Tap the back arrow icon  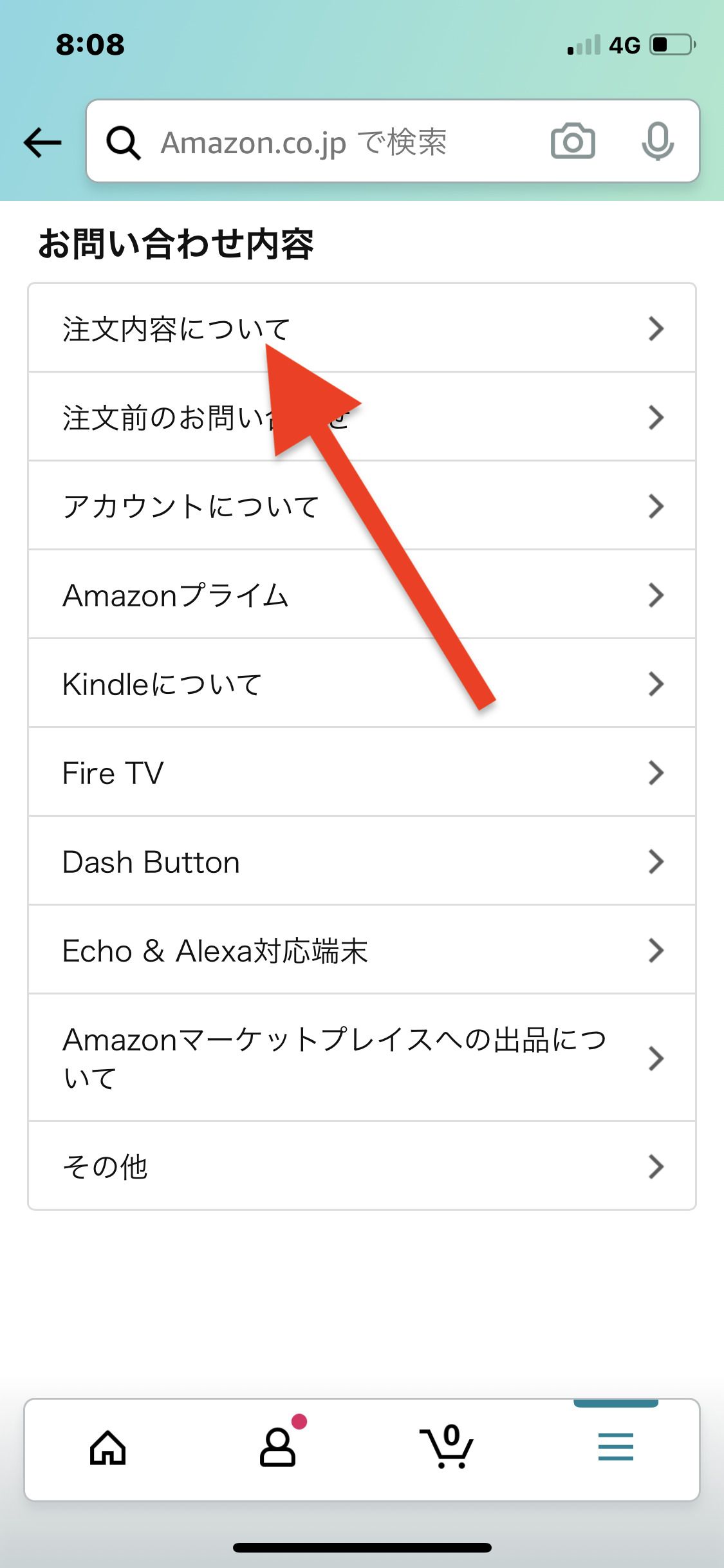pos(42,142)
